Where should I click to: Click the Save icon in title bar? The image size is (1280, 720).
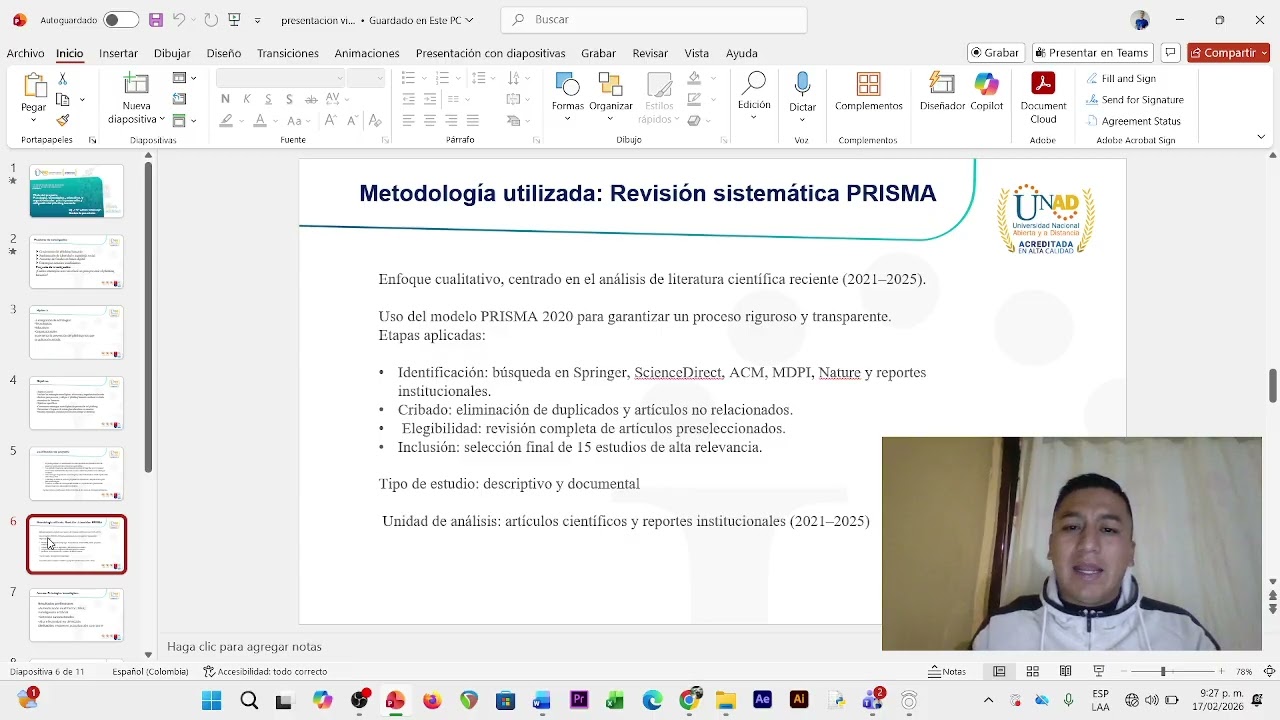(x=155, y=20)
